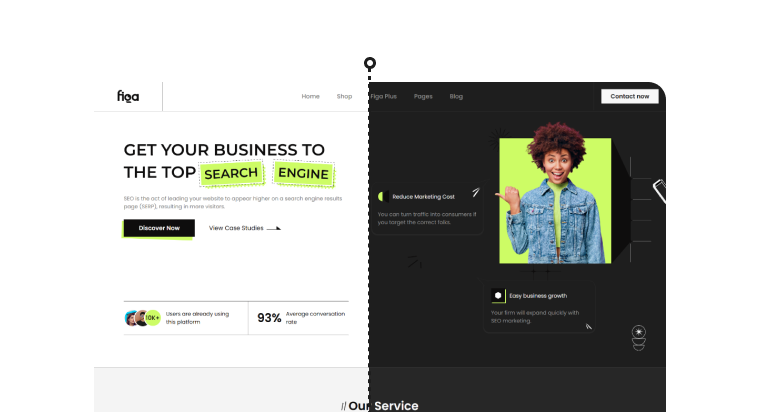Image resolution: width=760 pixels, height=412 pixels.
Task: Click the light/dark split handle at top
Action: click(x=370, y=63)
